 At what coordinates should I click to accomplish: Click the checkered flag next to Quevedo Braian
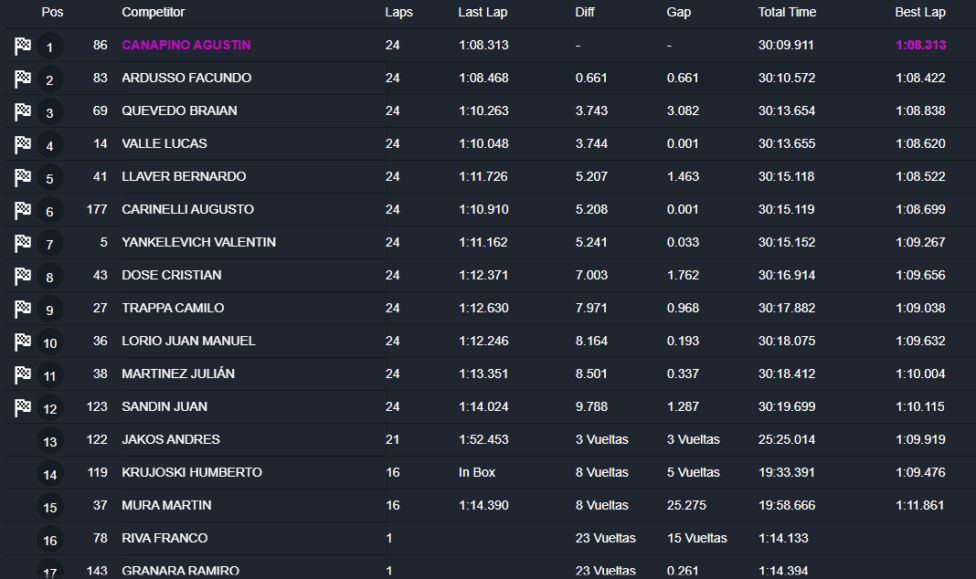click(x=23, y=112)
